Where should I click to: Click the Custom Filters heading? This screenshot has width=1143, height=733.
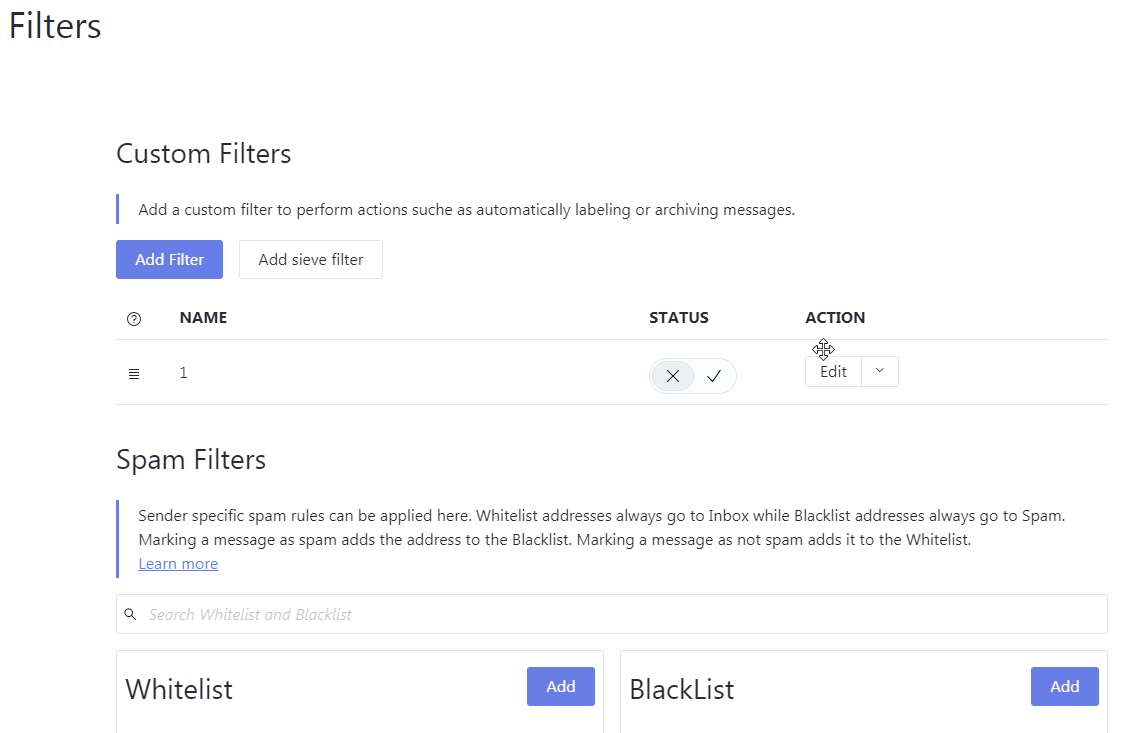pos(203,153)
